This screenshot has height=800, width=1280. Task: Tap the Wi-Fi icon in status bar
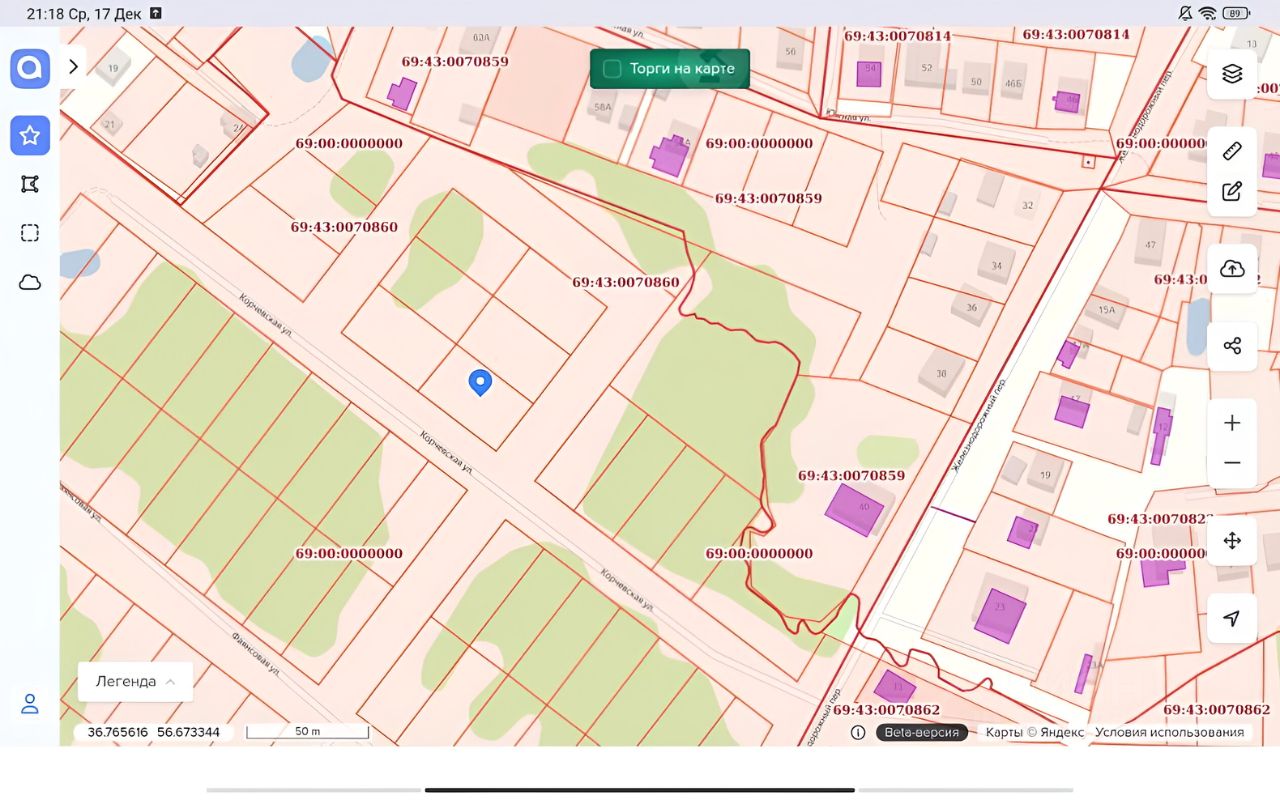[1208, 13]
